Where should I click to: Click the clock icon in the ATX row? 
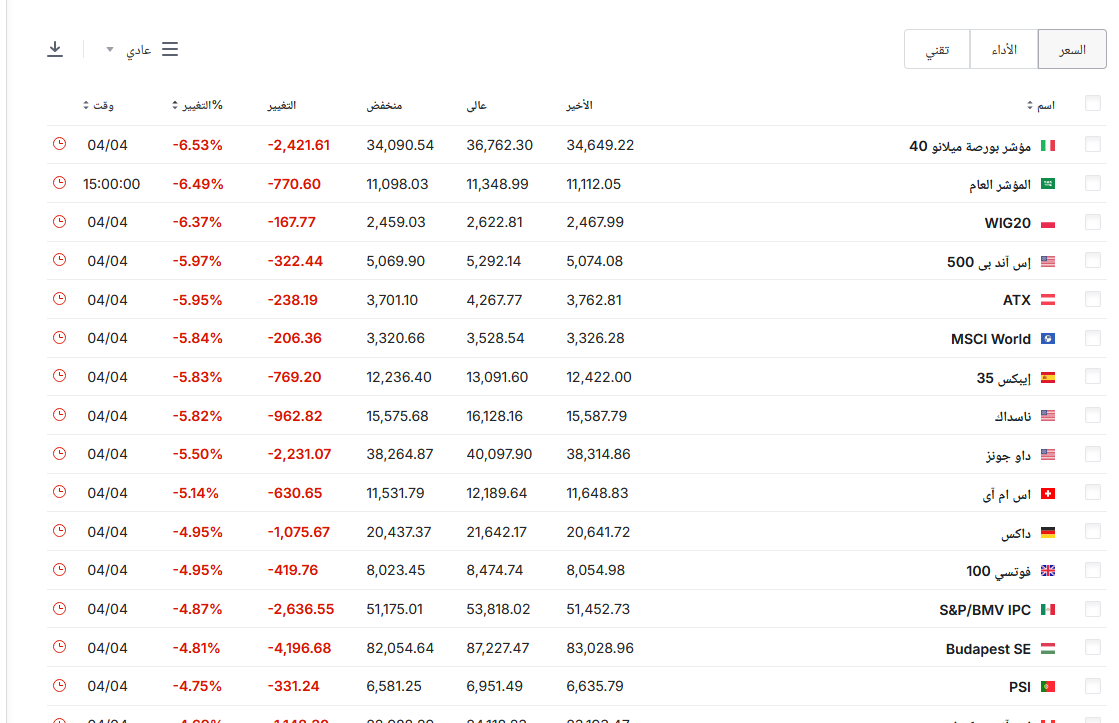click(x=59, y=299)
